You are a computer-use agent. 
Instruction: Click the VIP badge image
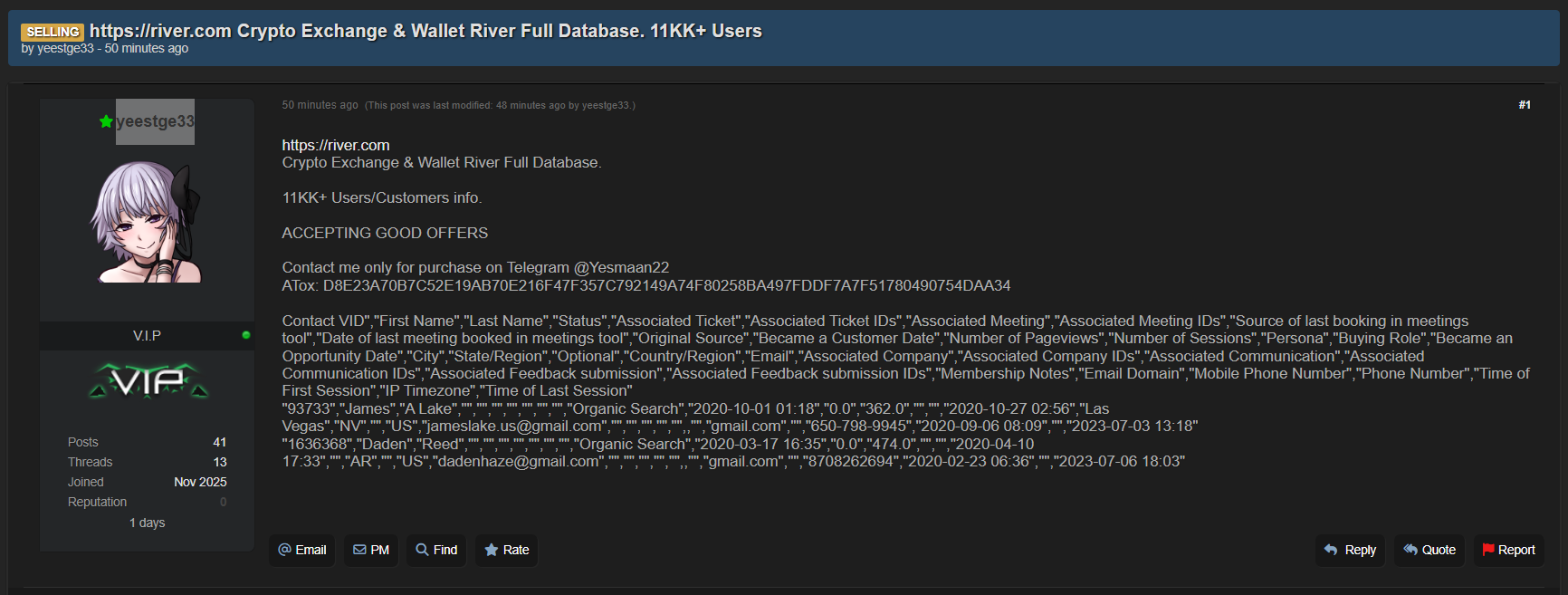click(x=148, y=381)
